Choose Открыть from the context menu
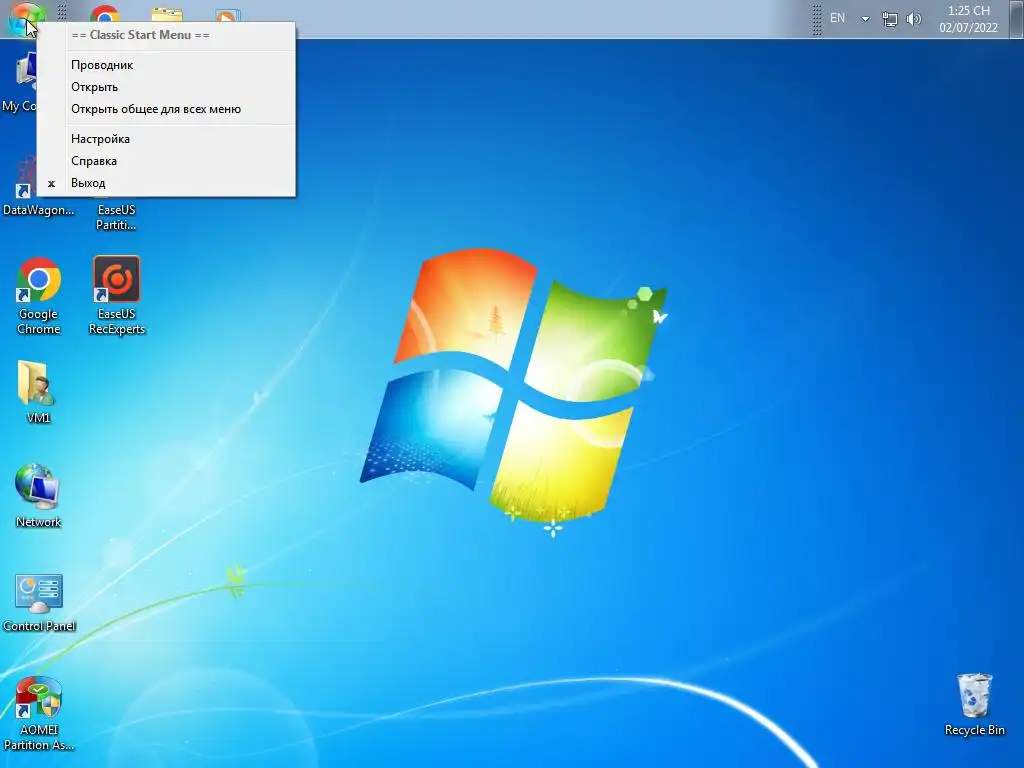 pos(167,87)
